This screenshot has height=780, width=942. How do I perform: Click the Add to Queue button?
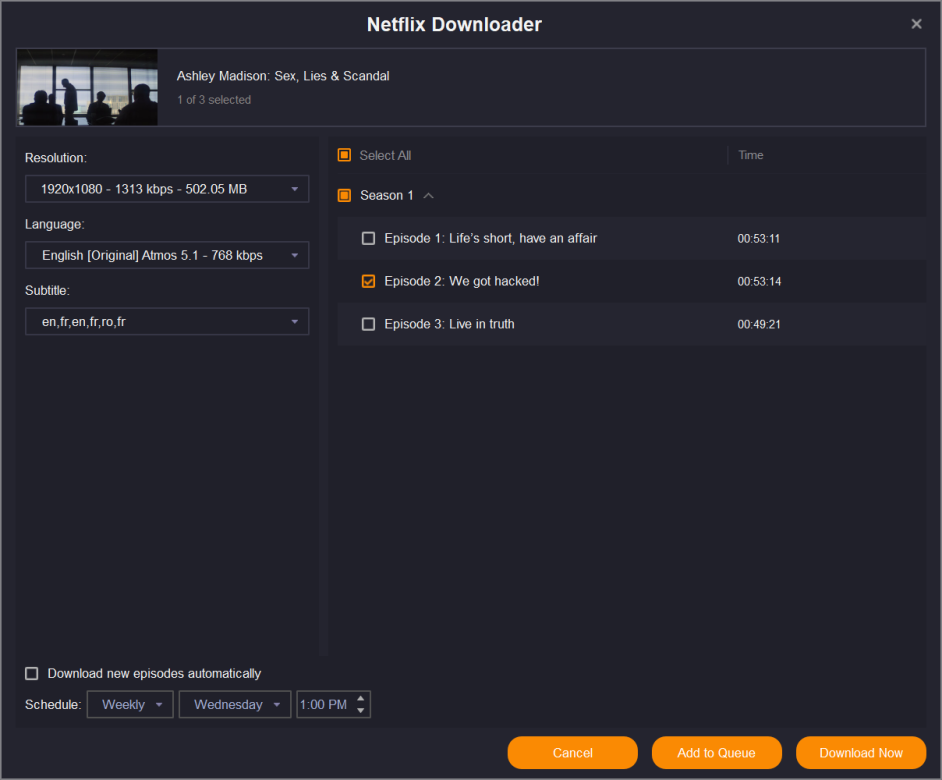pyautogui.click(x=717, y=753)
